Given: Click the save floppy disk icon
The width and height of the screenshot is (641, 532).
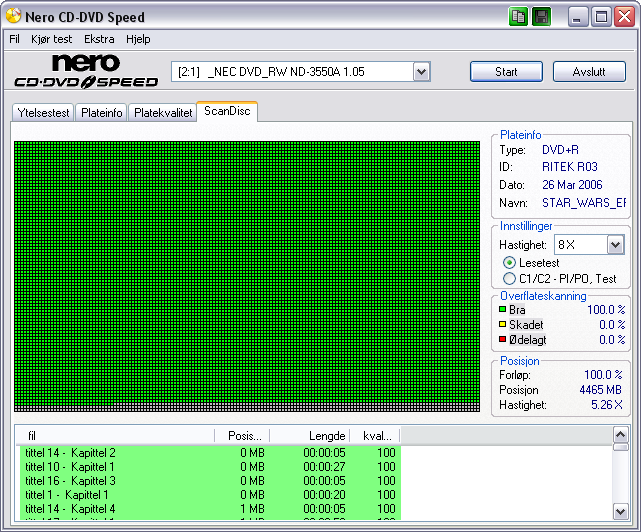Looking at the screenshot, I should 541,16.
